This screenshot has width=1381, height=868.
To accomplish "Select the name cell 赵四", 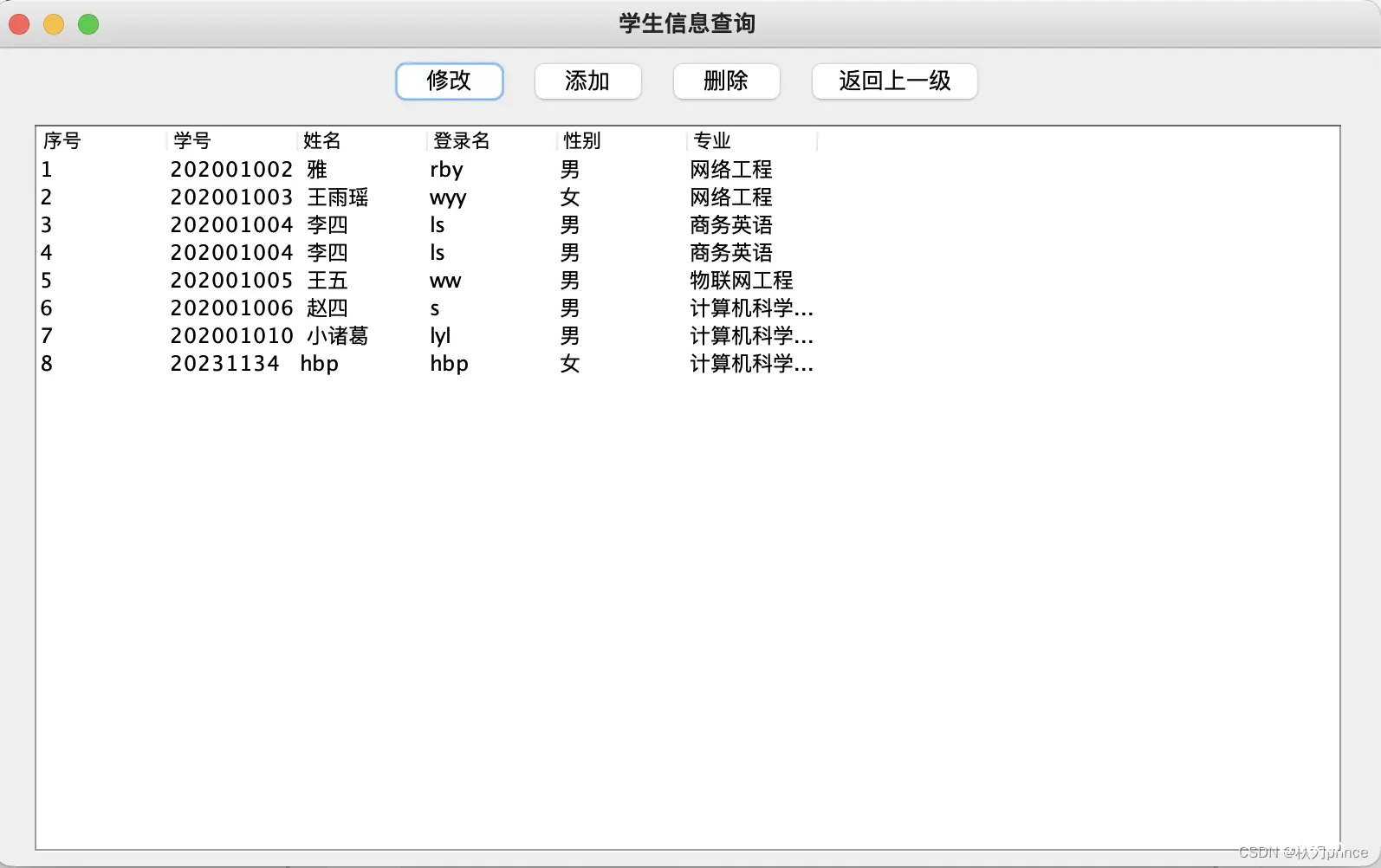I will click(x=361, y=308).
